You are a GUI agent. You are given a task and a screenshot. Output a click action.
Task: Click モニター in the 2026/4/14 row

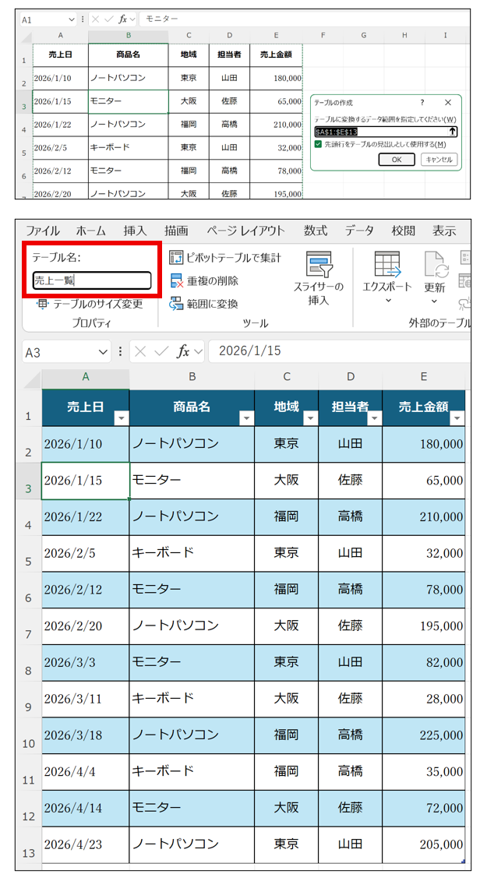[192, 808]
